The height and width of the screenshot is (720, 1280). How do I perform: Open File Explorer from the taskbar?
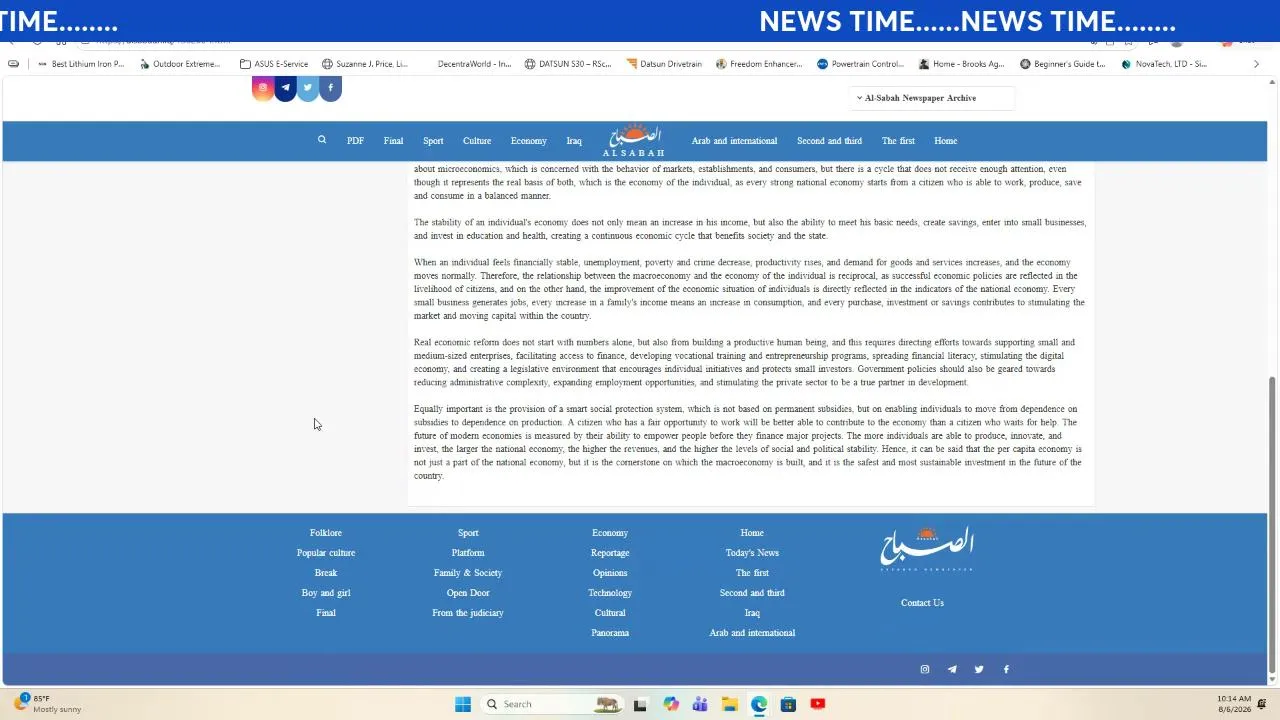coord(730,704)
